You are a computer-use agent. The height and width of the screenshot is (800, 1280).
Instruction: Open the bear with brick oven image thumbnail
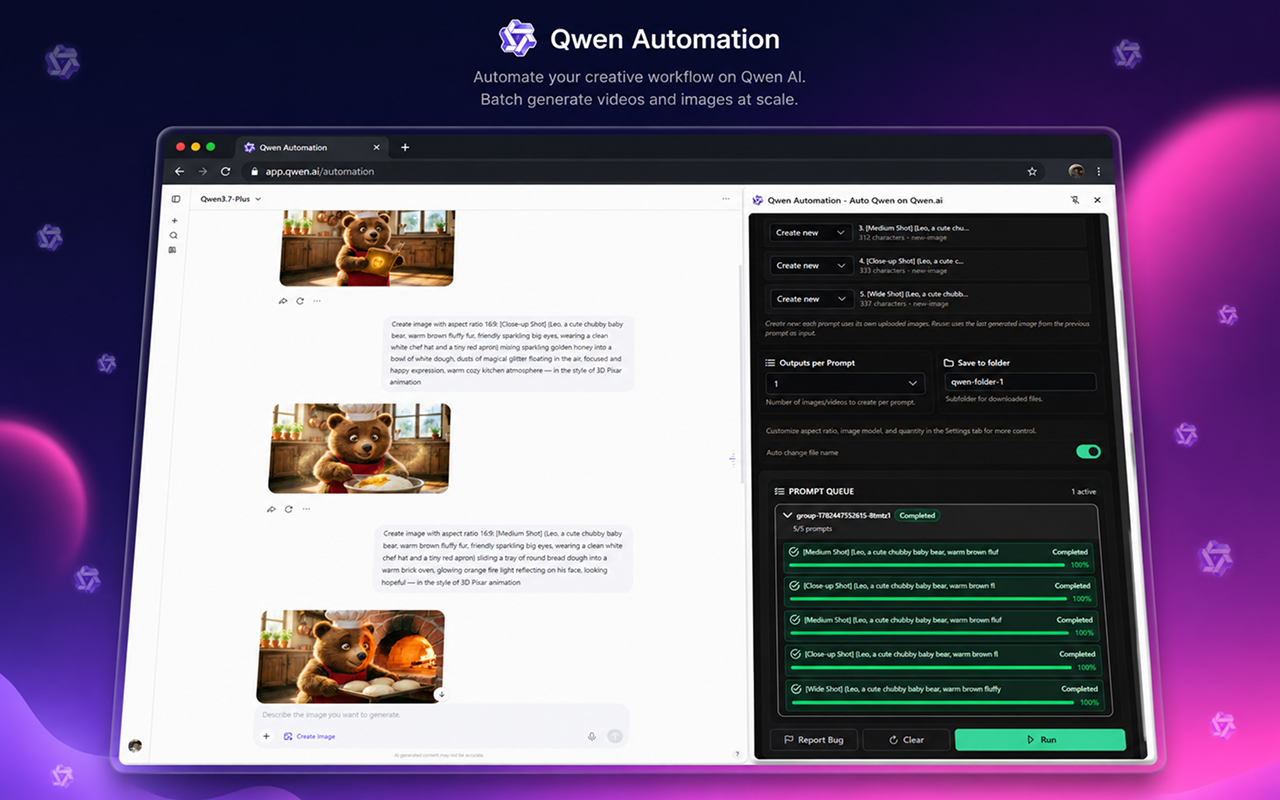click(x=351, y=656)
